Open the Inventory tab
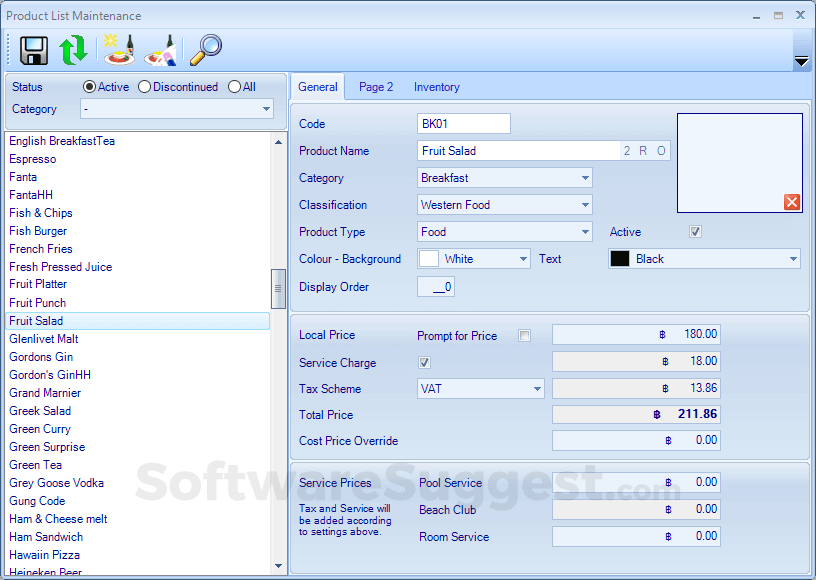Image resolution: width=816 pixels, height=580 pixels. coord(437,87)
